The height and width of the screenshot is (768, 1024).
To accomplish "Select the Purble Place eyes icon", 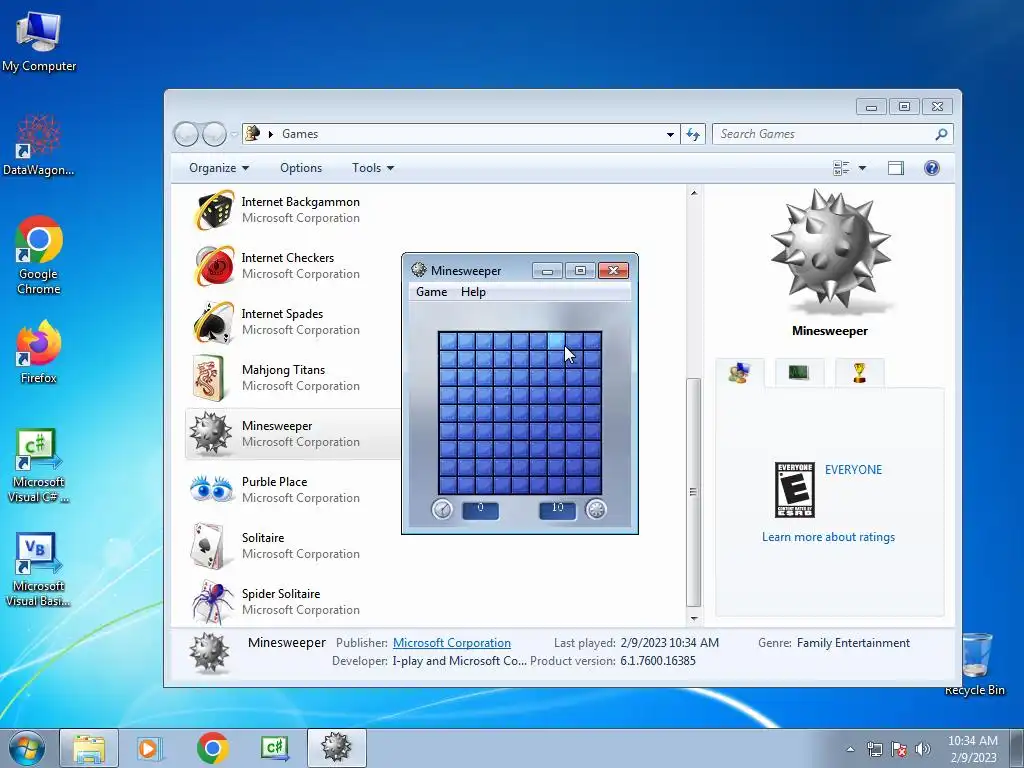I will pos(211,489).
